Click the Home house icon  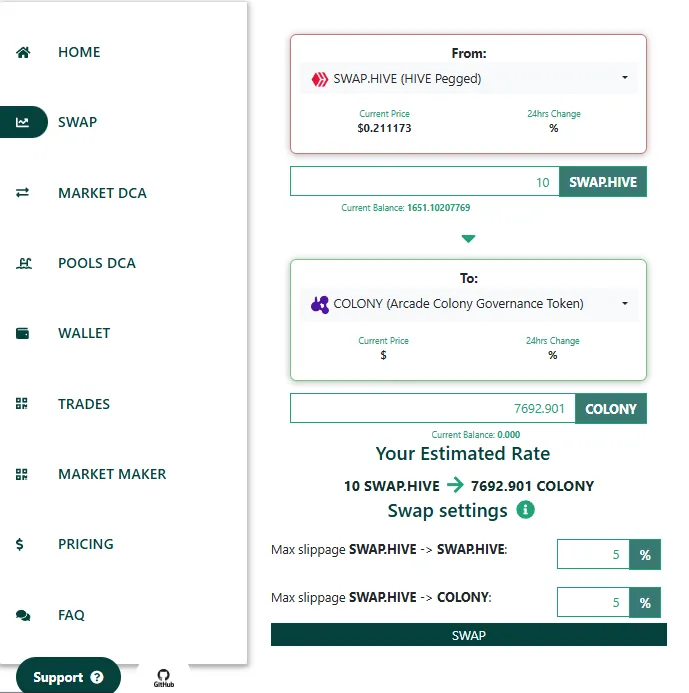23,53
